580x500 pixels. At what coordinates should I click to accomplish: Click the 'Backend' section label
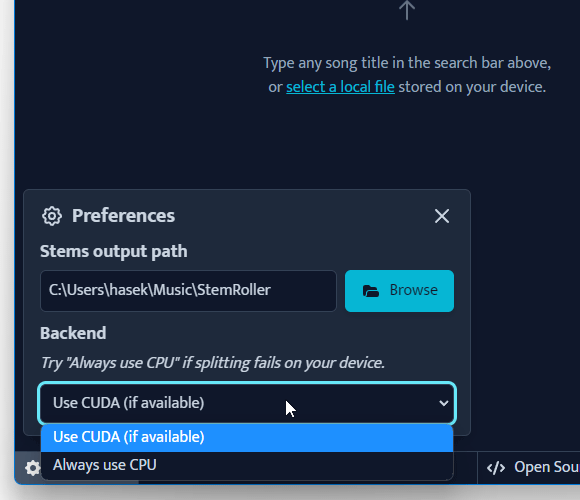pos(73,333)
